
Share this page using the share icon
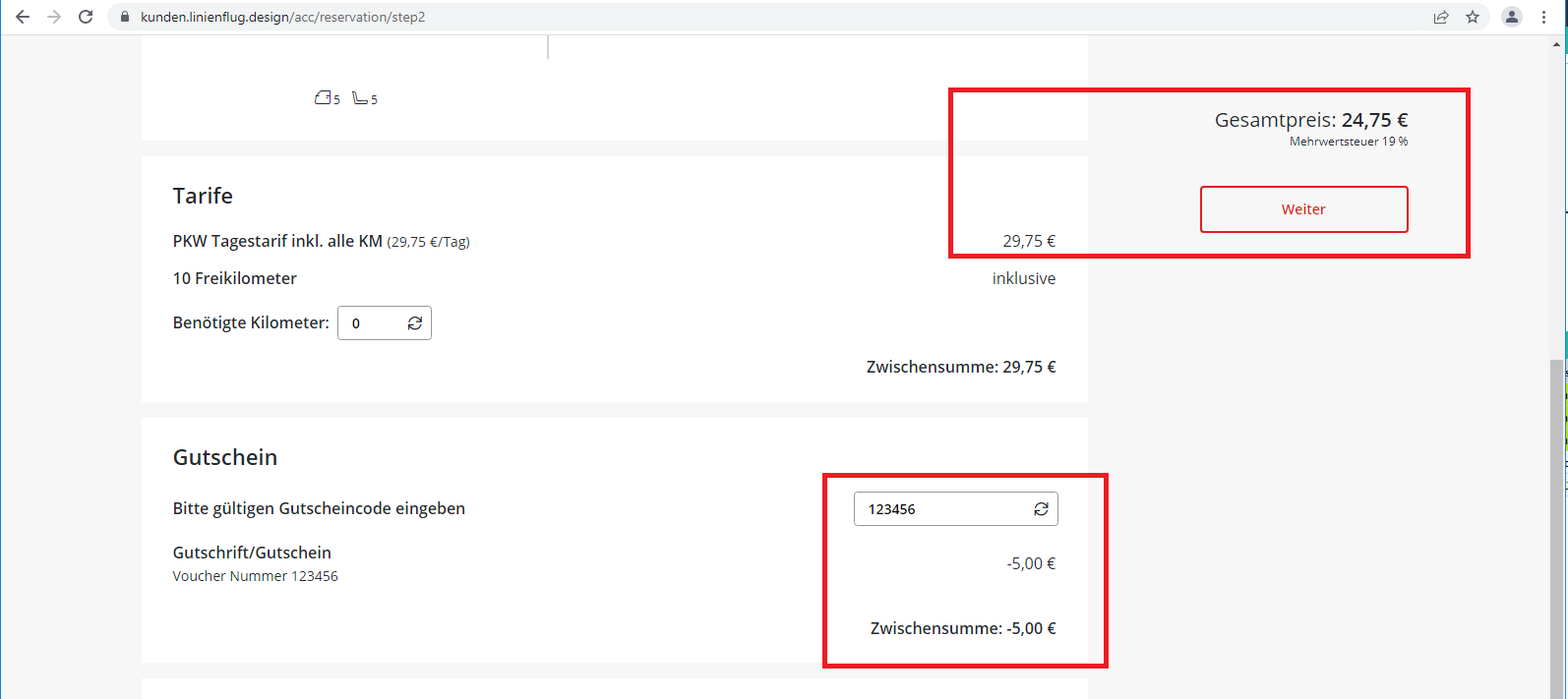[x=1441, y=17]
